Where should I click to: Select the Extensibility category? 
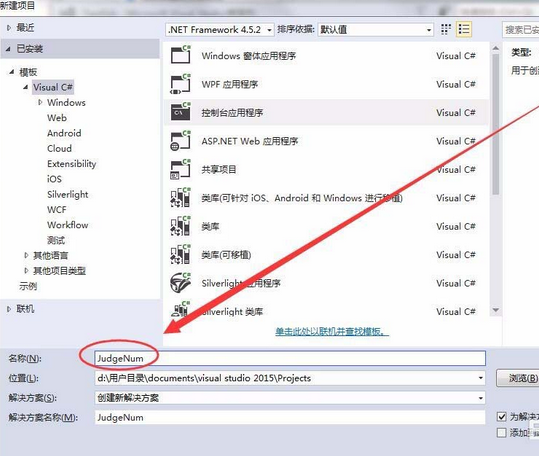[x=72, y=164]
